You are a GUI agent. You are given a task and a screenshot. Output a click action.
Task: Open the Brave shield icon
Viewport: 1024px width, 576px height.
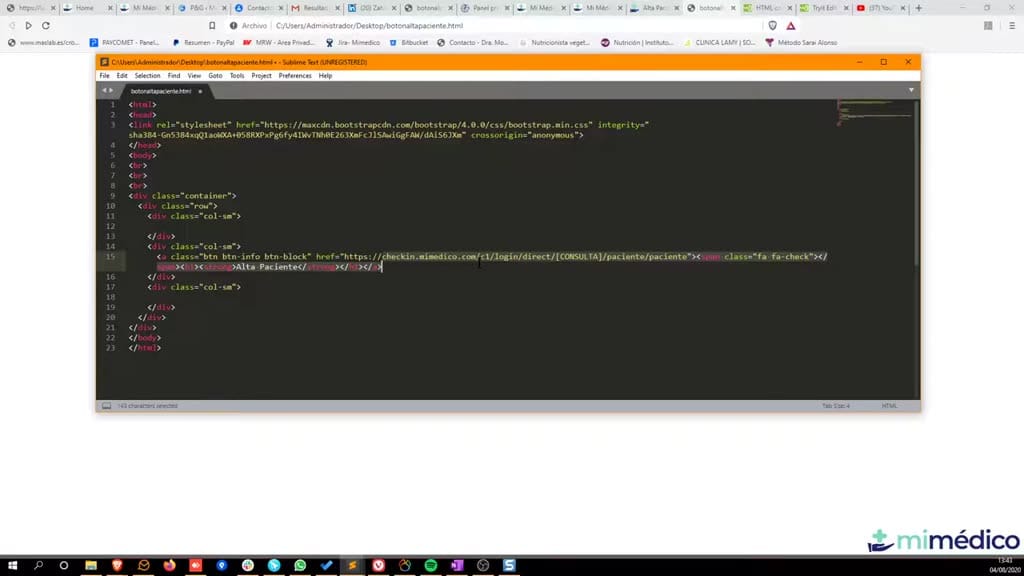pos(773,25)
